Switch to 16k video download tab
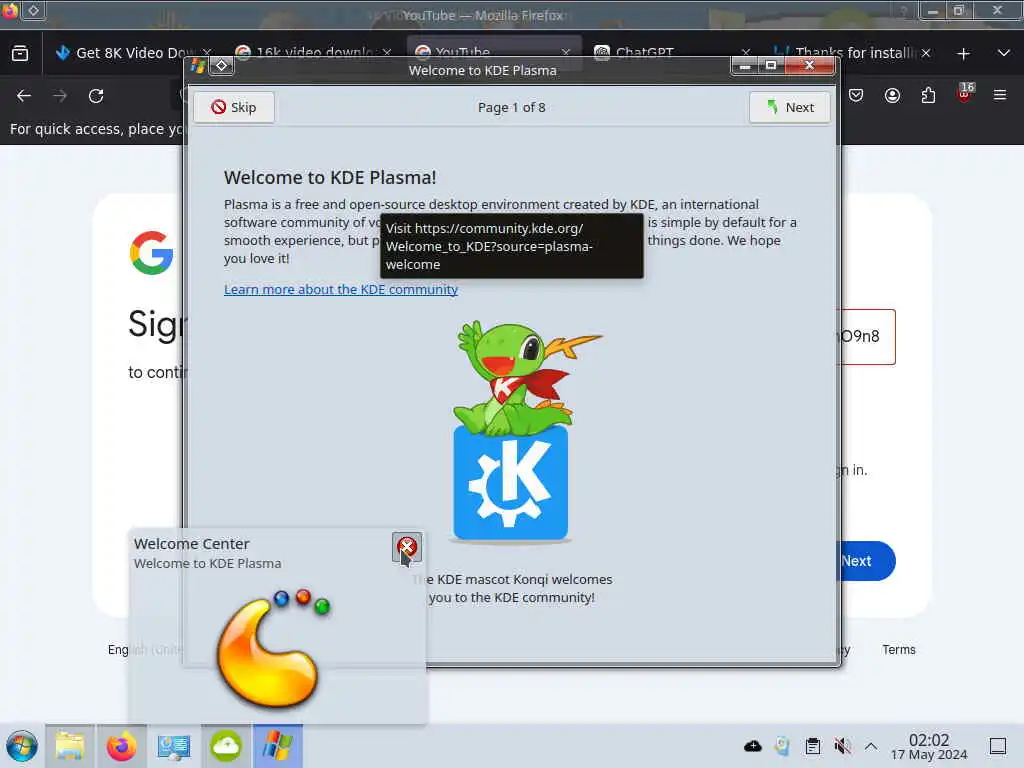 [312, 53]
